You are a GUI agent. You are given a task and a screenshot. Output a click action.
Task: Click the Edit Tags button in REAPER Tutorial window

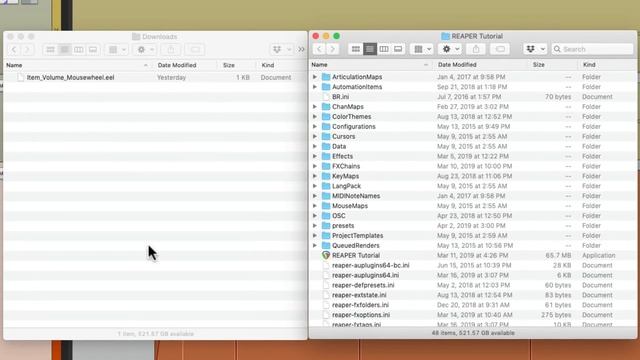pos(500,49)
